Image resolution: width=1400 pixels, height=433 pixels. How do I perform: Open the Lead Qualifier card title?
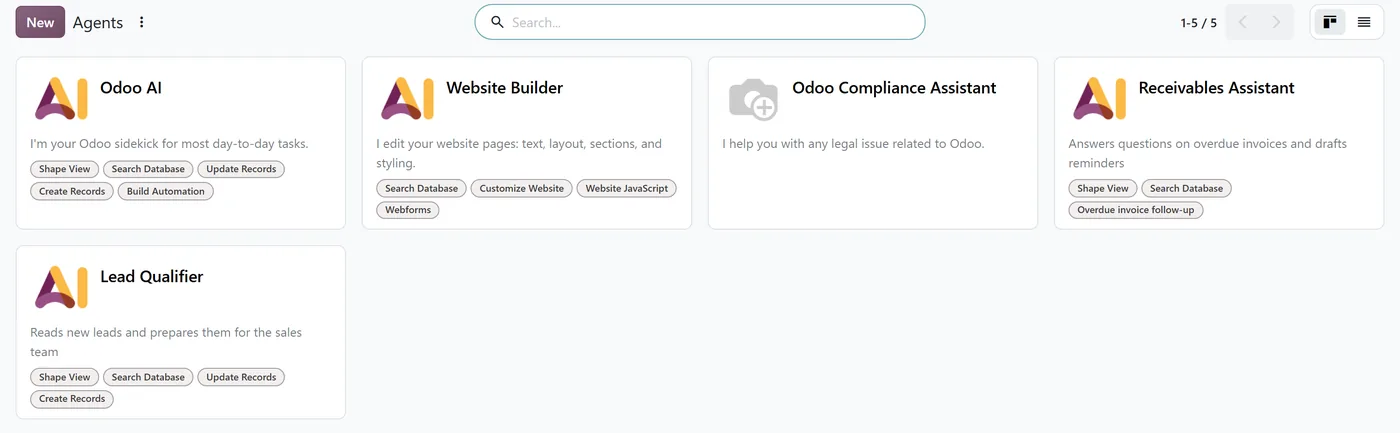(152, 277)
